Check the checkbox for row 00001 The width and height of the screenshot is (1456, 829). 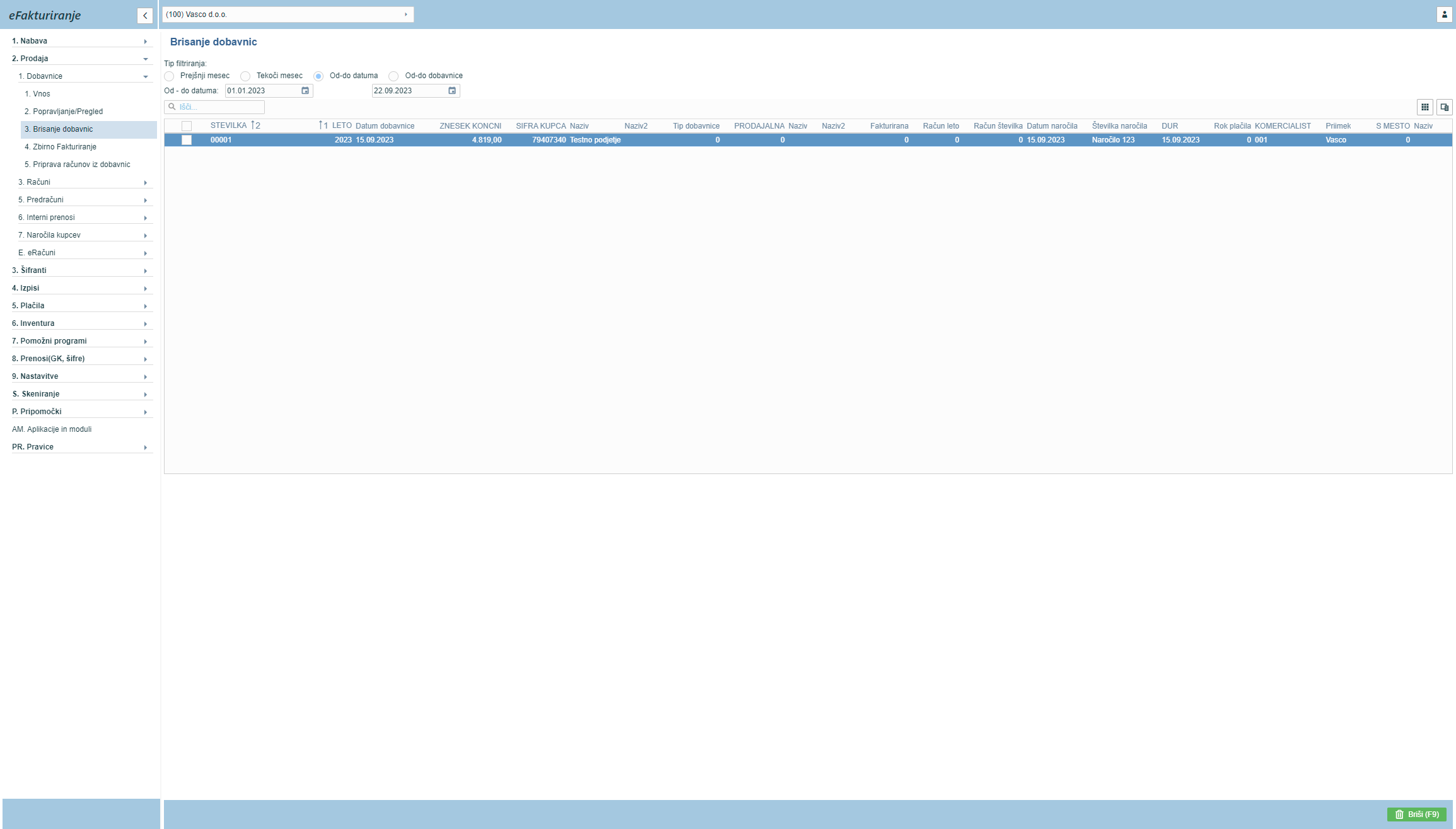pos(187,140)
